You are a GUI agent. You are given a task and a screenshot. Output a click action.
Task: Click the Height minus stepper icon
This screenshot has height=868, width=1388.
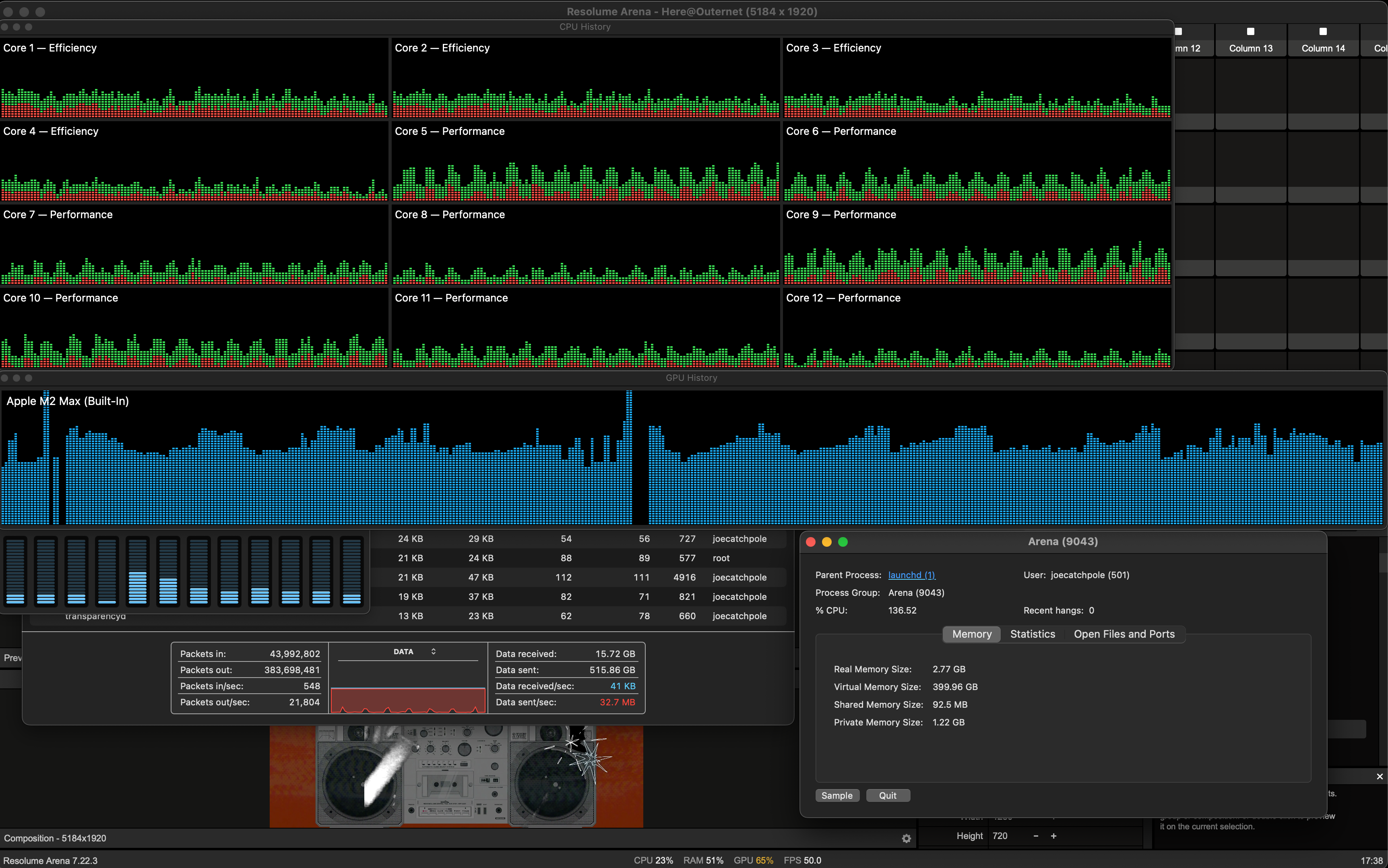click(x=1035, y=836)
